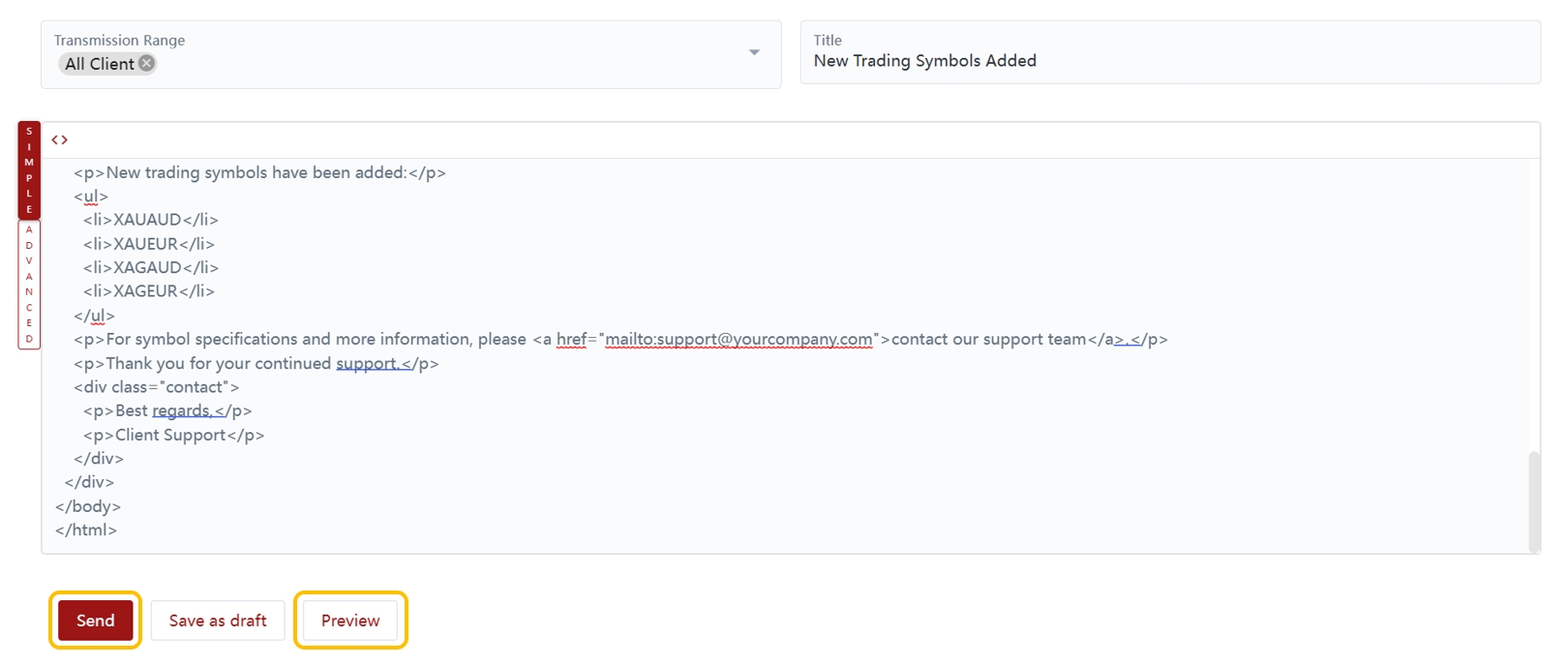Switch to the Advanced editor tab

29,285
